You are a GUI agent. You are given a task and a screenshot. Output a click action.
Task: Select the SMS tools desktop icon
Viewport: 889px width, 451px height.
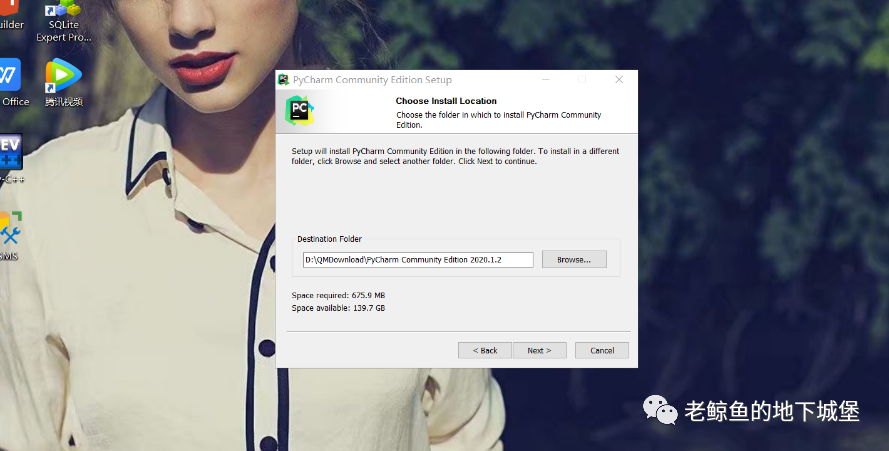click(10, 232)
